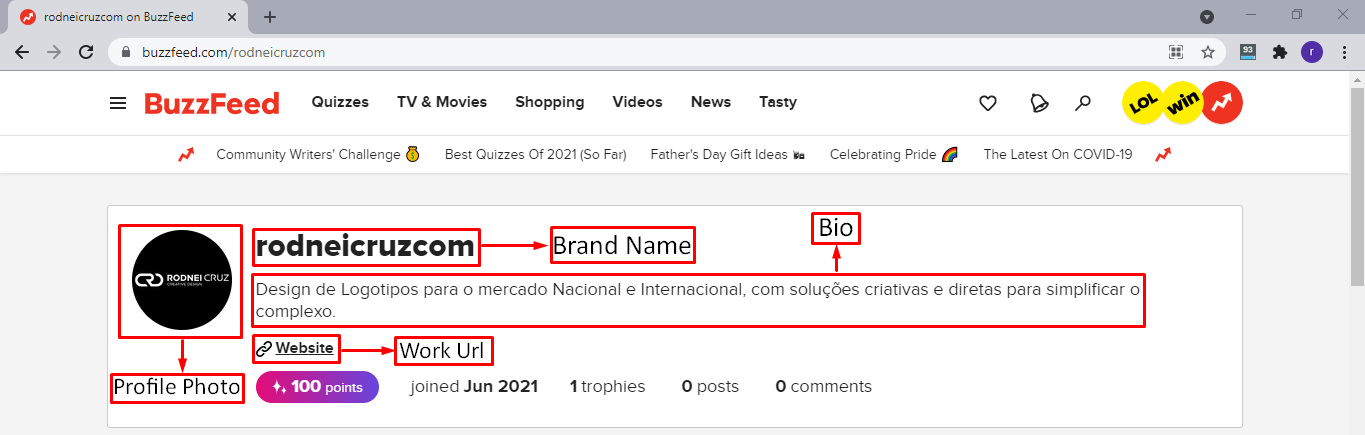Open the Quizzes menu item
The width and height of the screenshot is (1365, 435).
(340, 102)
